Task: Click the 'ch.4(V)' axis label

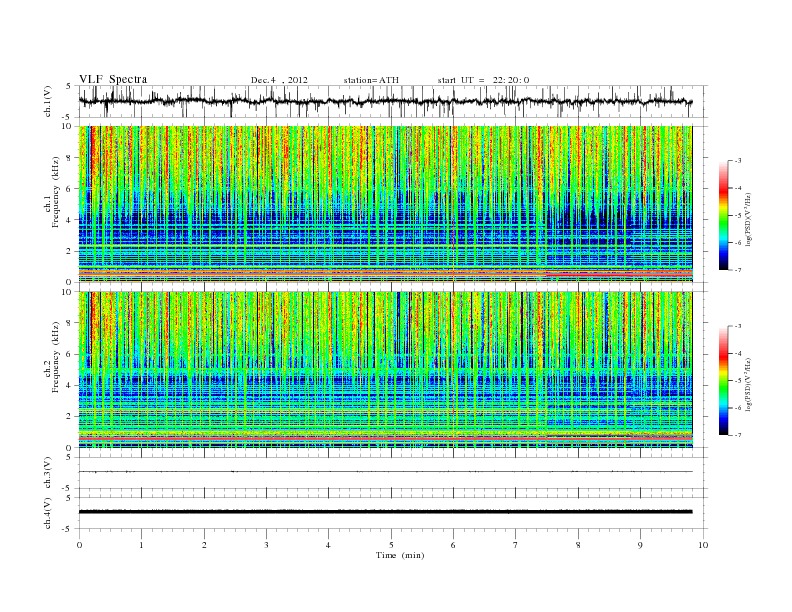Action: (x=47, y=513)
